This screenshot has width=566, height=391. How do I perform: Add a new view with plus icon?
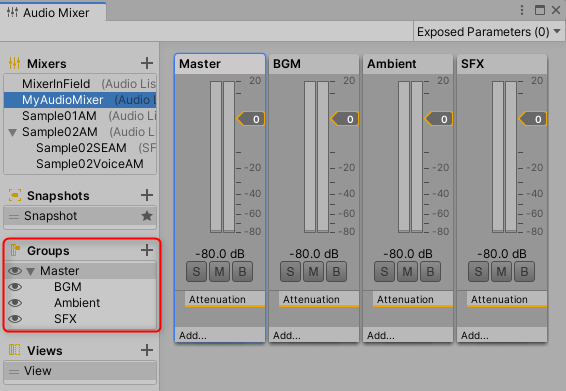coord(147,350)
